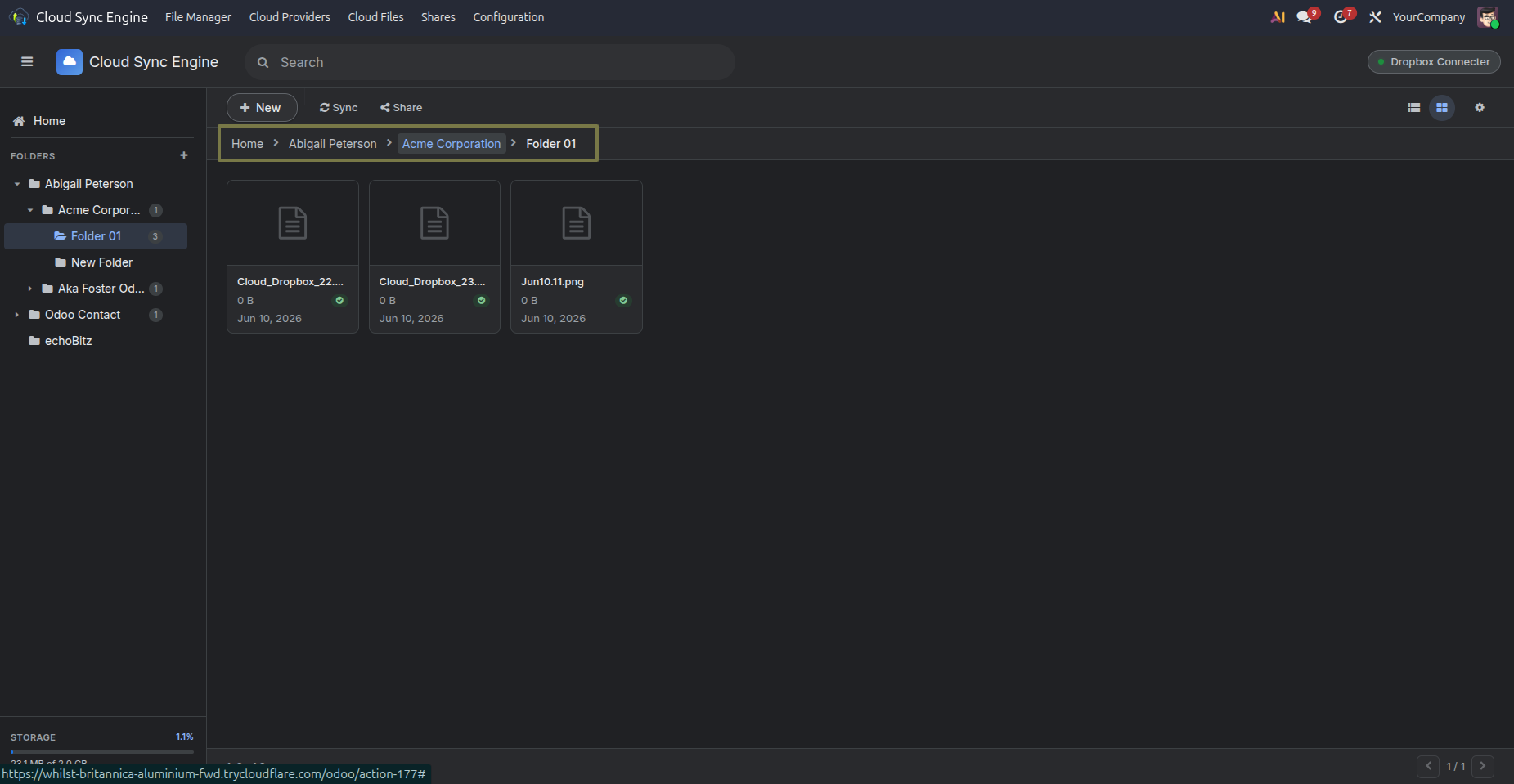Click sync status check on Cloud_Dropbox_23

(482, 301)
